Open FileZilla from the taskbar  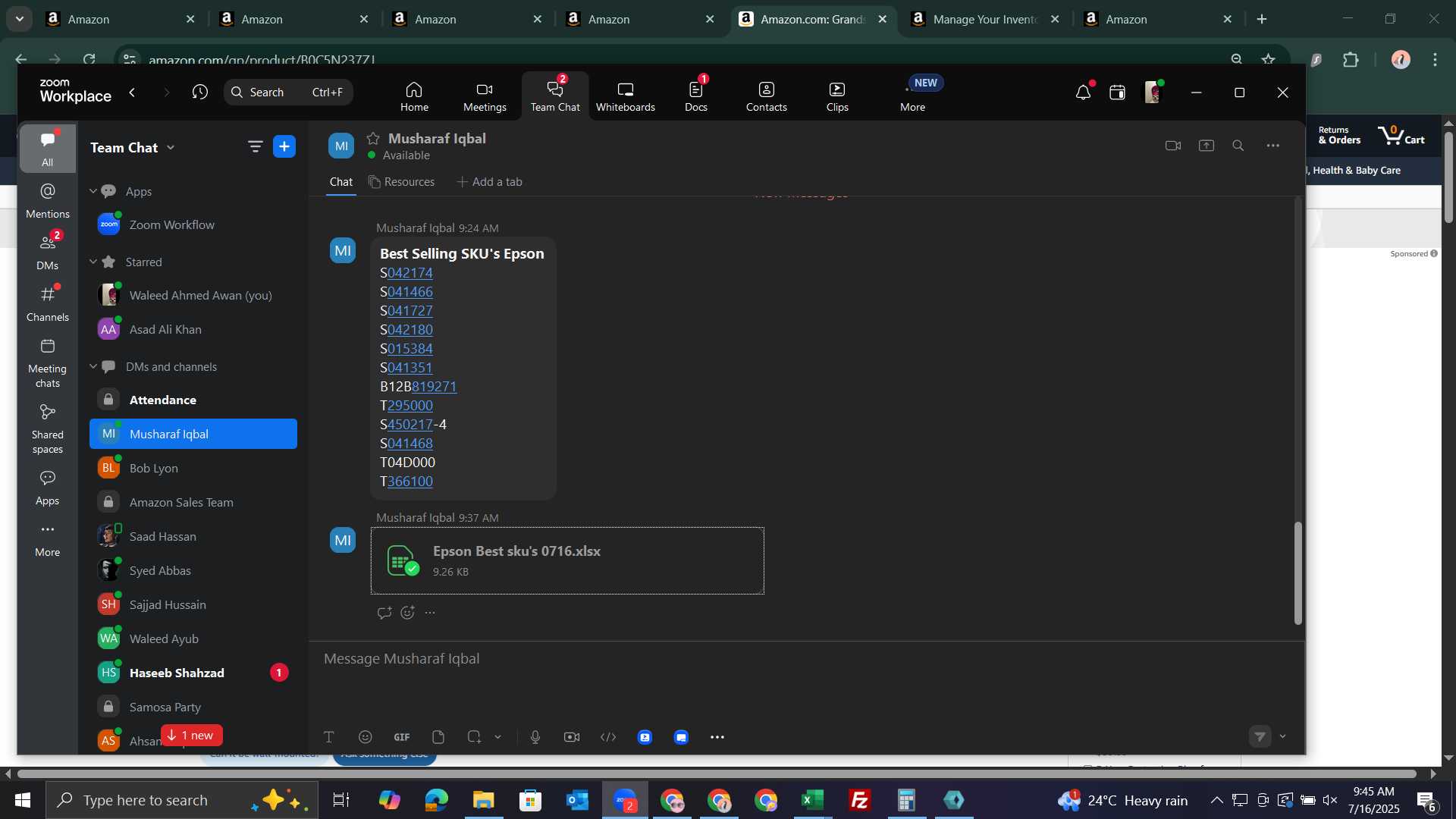coord(860,800)
